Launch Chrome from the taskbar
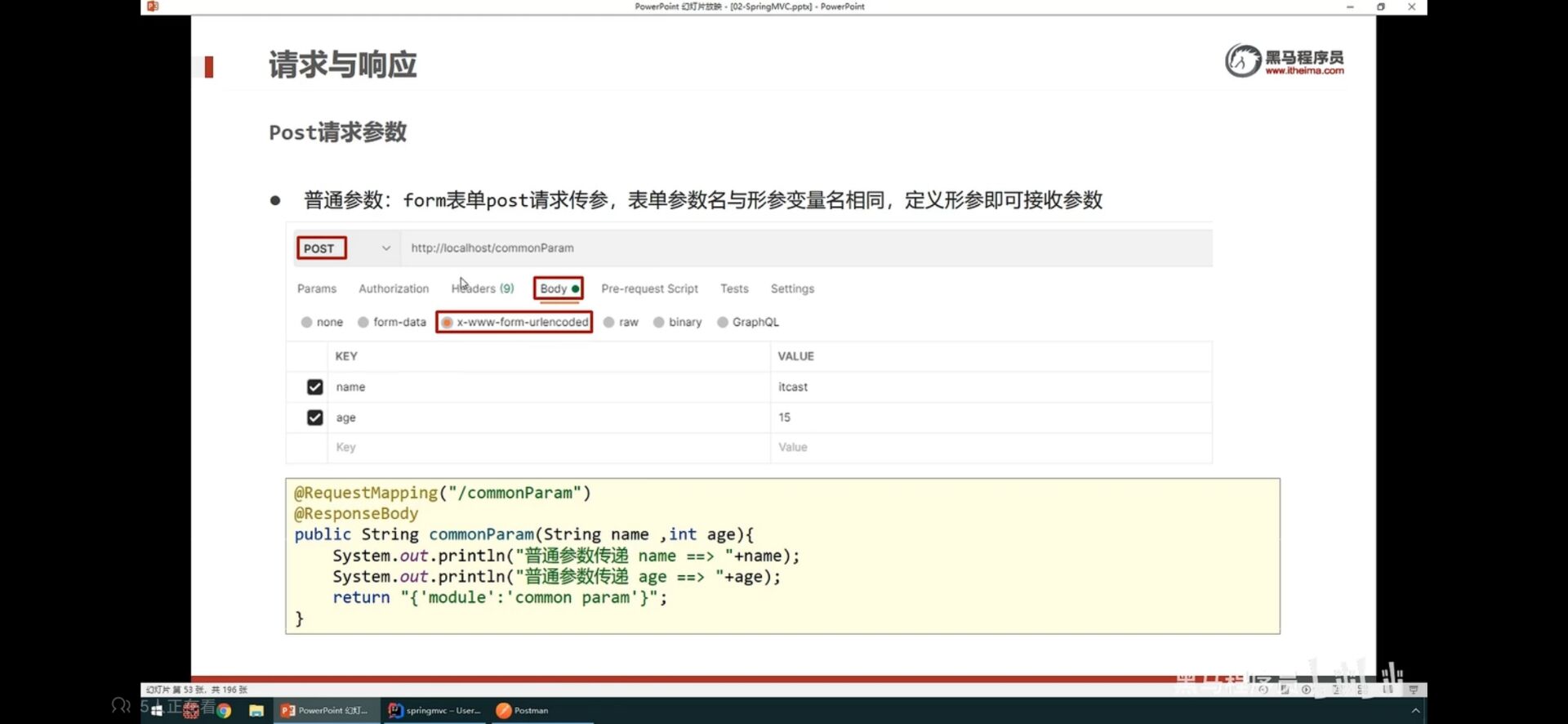The height and width of the screenshot is (724, 1568). click(x=224, y=711)
